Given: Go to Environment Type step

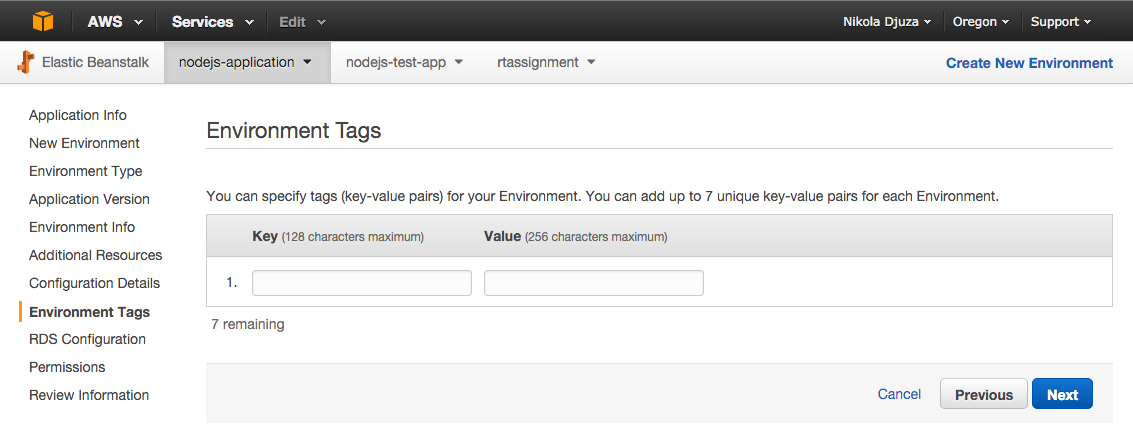Looking at the screenshot, I should 85,171.
